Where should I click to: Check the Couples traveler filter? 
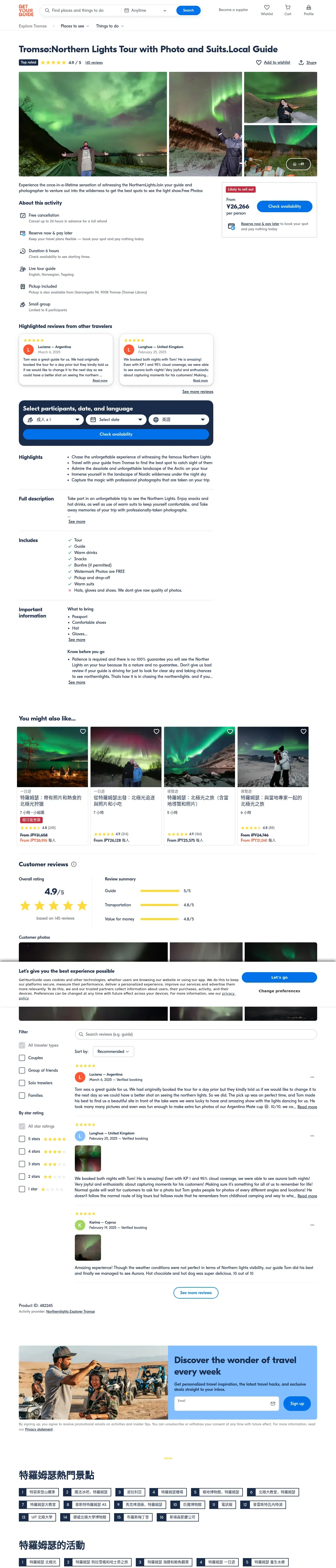click(x=22, y=1058)
